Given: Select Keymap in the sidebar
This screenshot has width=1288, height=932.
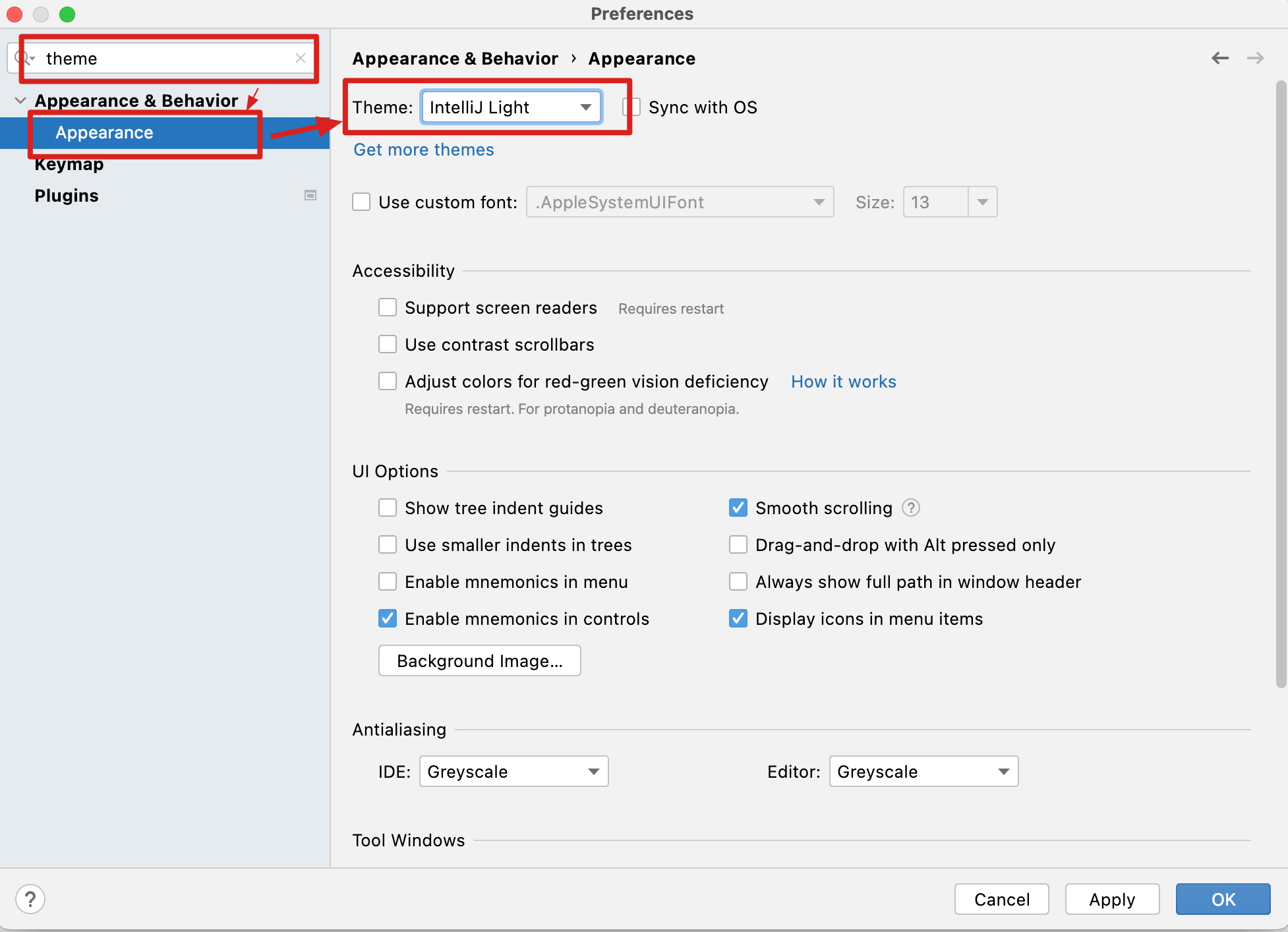Looking at the screenshot, I should (69, 165).
